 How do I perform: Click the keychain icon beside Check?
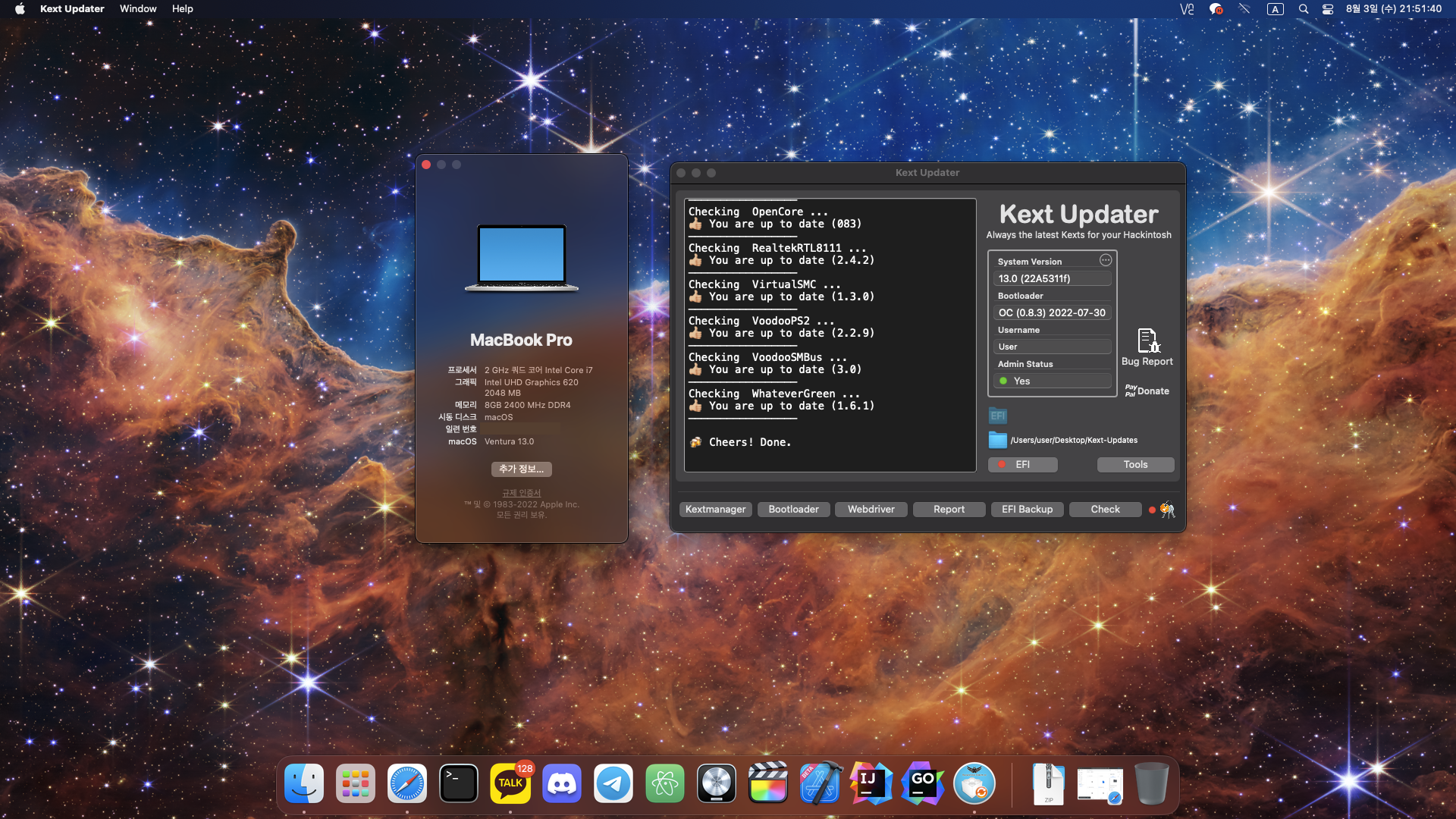1167,510
